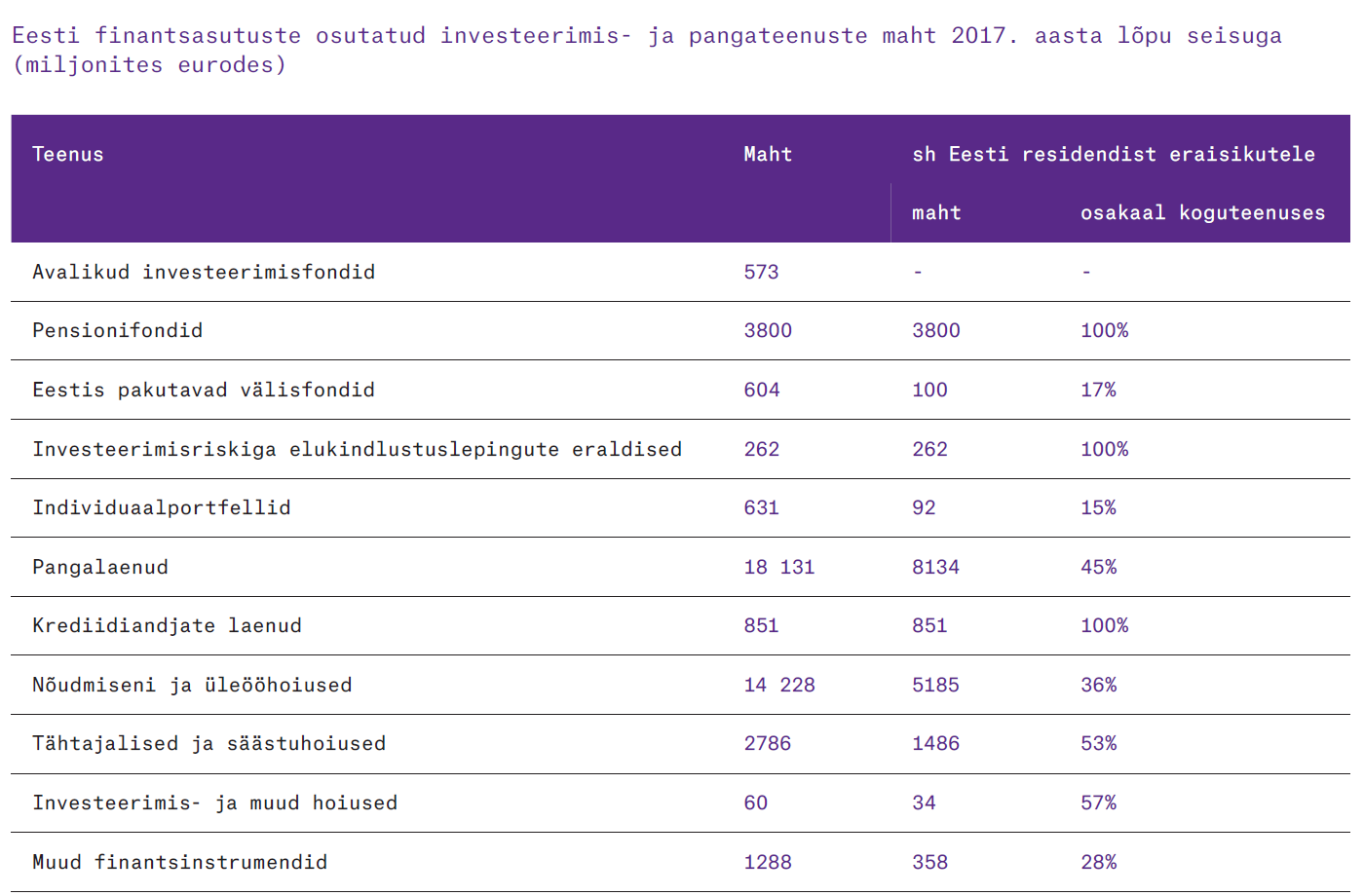Select the Individuaalportfellid row label
The width and height of the screenshot is (1364, 896).
[162, 507]
